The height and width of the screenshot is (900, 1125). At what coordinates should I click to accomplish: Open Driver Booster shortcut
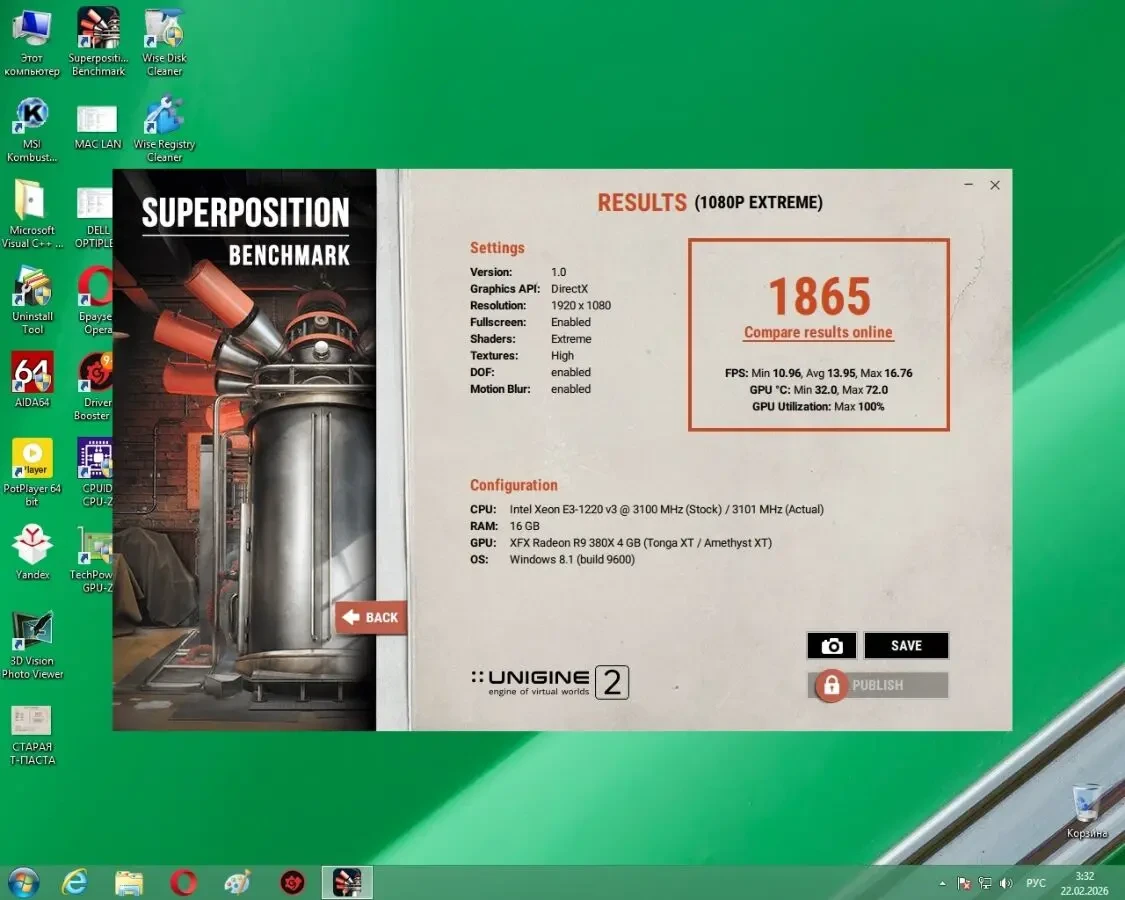pyautogui.click(x=93, y=386)
